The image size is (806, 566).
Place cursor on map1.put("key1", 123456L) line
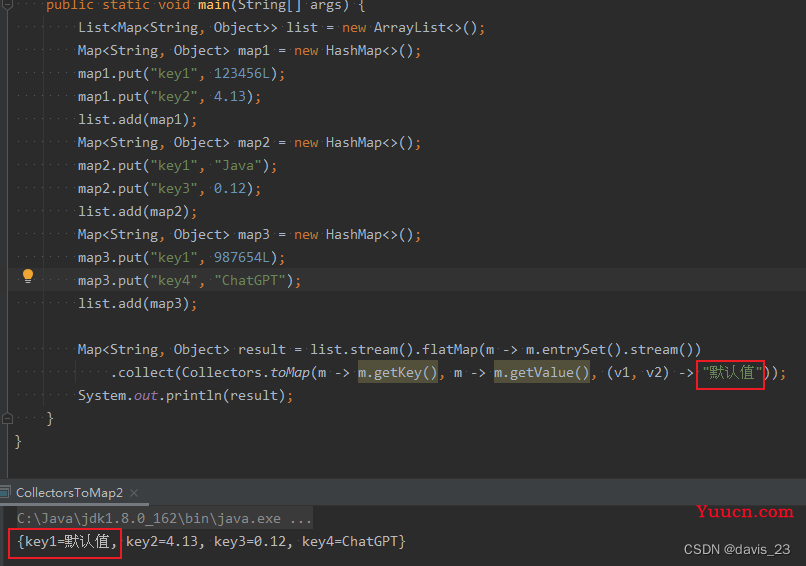pos(181,74)
